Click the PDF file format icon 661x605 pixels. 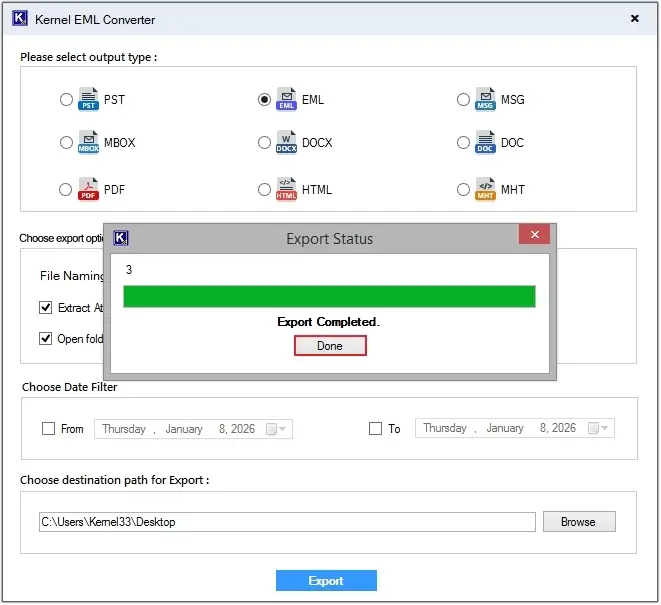[89, 189]
